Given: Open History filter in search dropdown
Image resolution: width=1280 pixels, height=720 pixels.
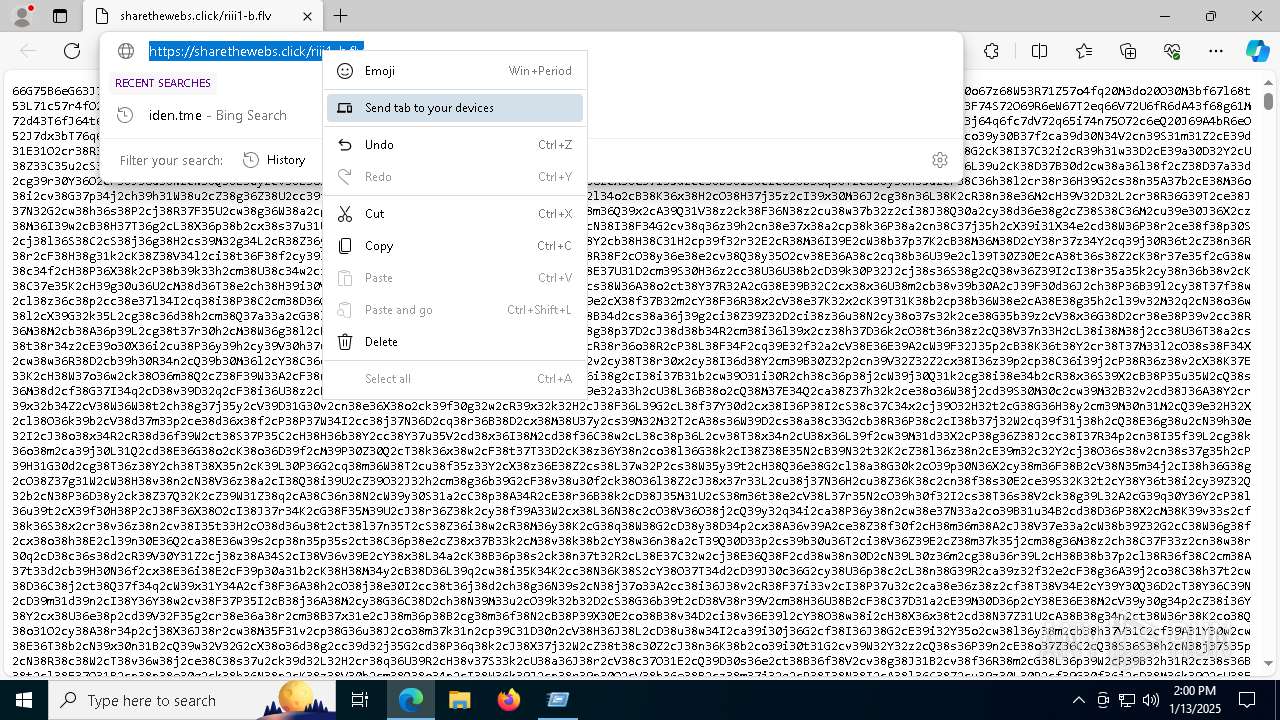Looking at the screenshot, I should [274, 160].
